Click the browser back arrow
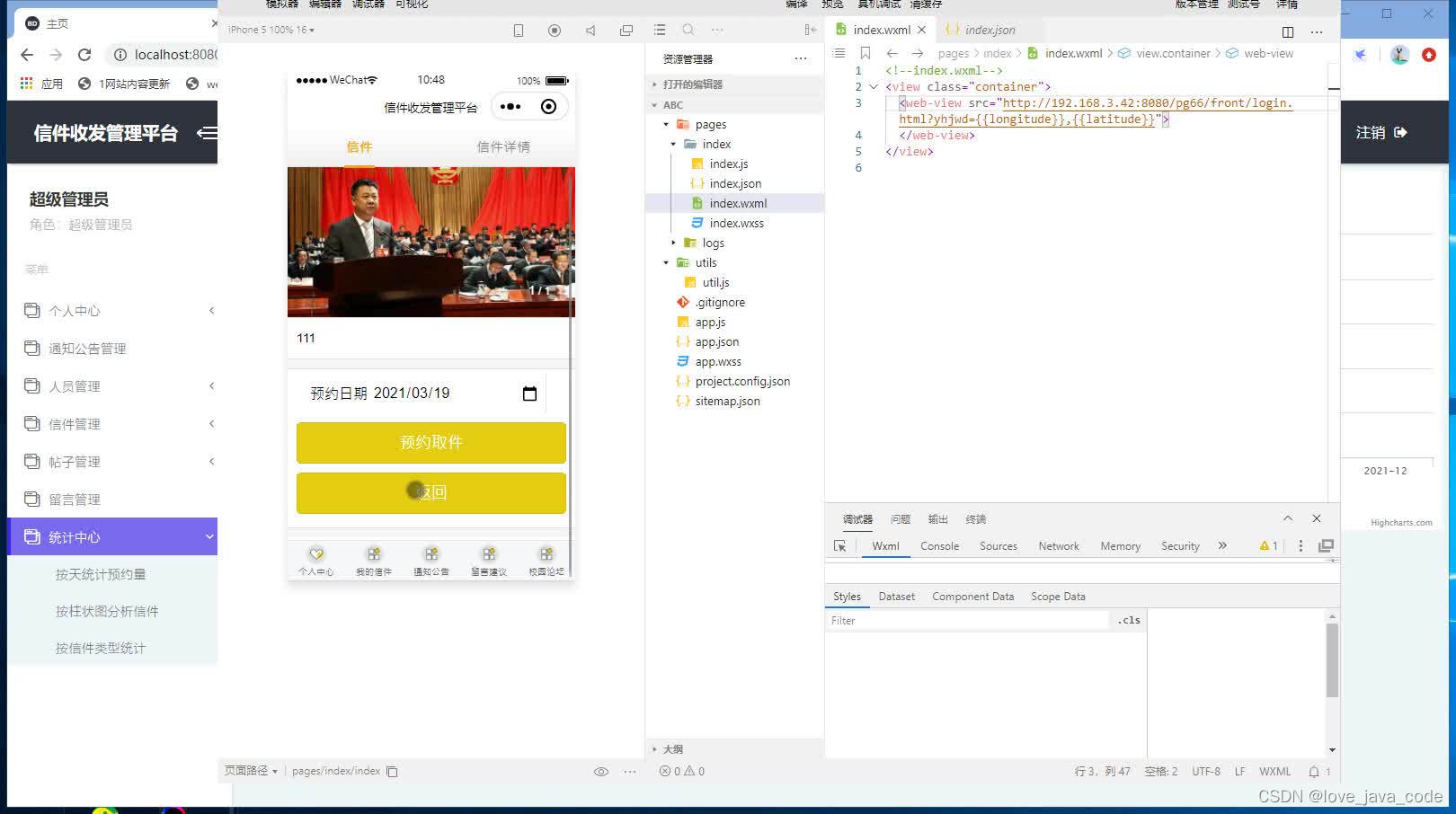Screen dimensions: 1456x814 (x=27, y=55)
